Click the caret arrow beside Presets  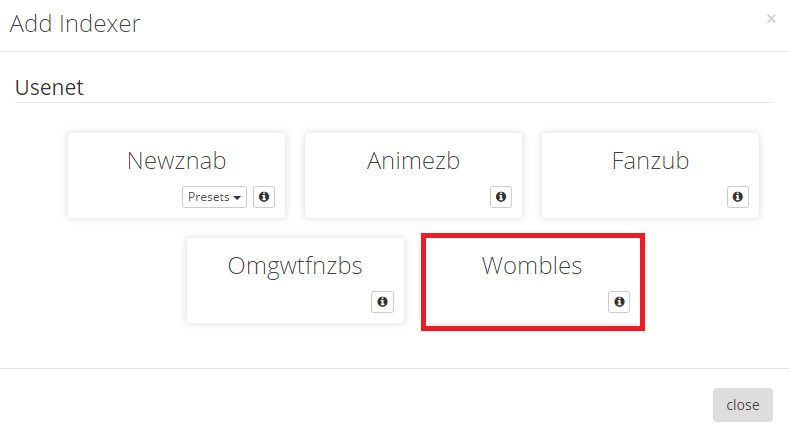237,198
